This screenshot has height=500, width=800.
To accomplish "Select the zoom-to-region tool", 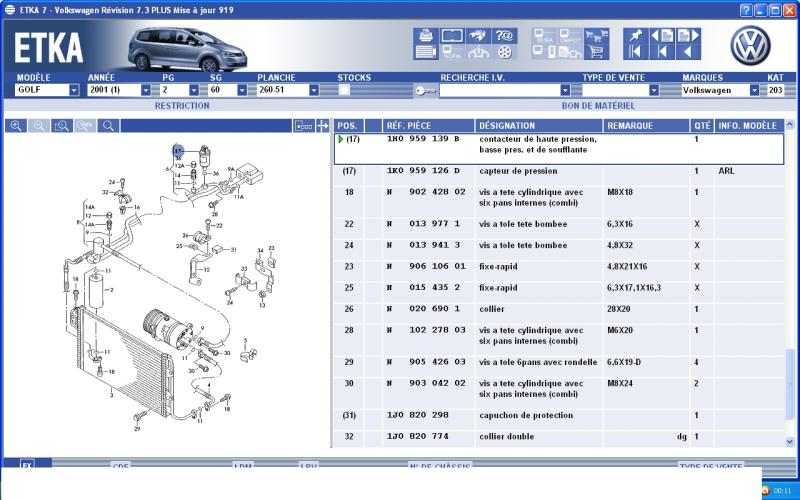I will (x=62, y=126).
